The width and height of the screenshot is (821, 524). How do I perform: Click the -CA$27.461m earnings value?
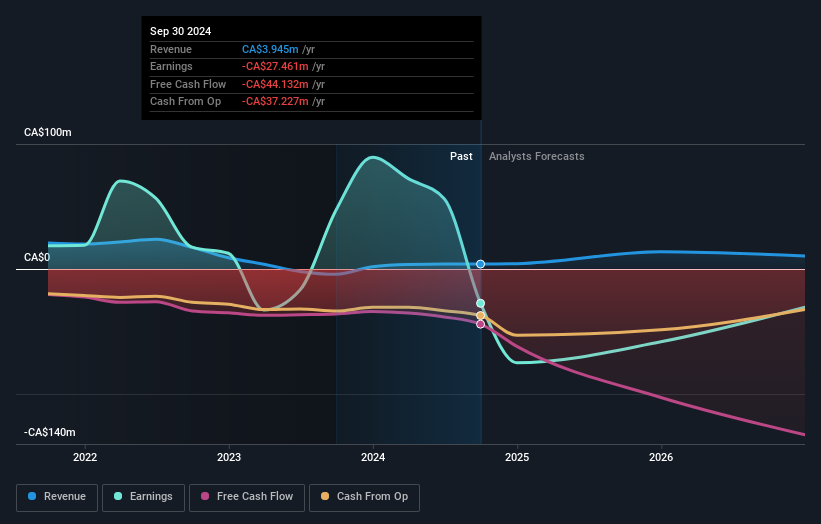point(275,66)
